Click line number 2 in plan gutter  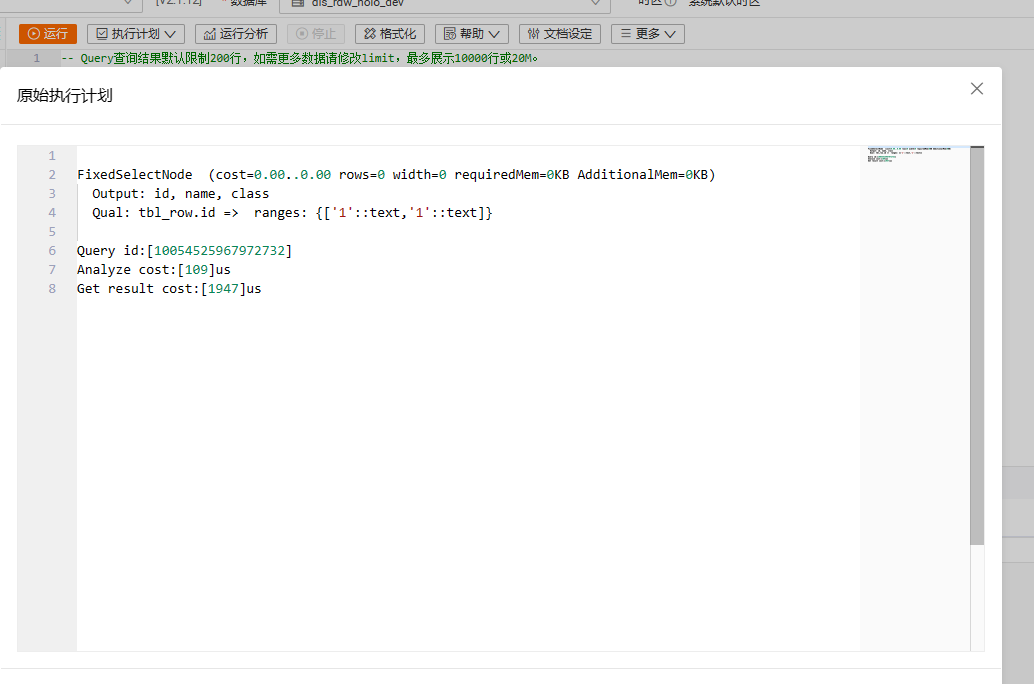click(x=52, y=175)
